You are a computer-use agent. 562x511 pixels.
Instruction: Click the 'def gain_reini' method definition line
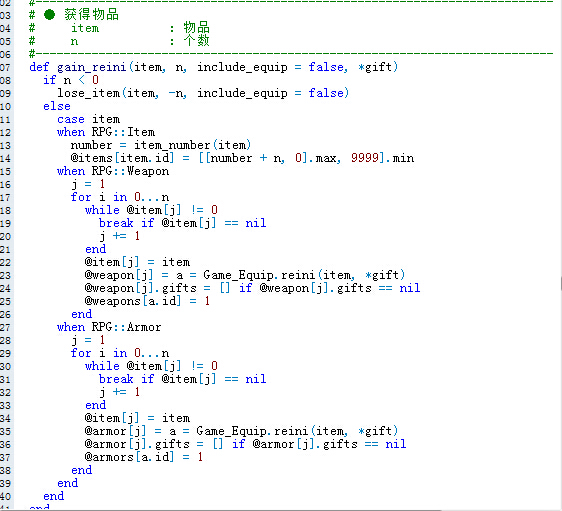click(x=213, y=67)
